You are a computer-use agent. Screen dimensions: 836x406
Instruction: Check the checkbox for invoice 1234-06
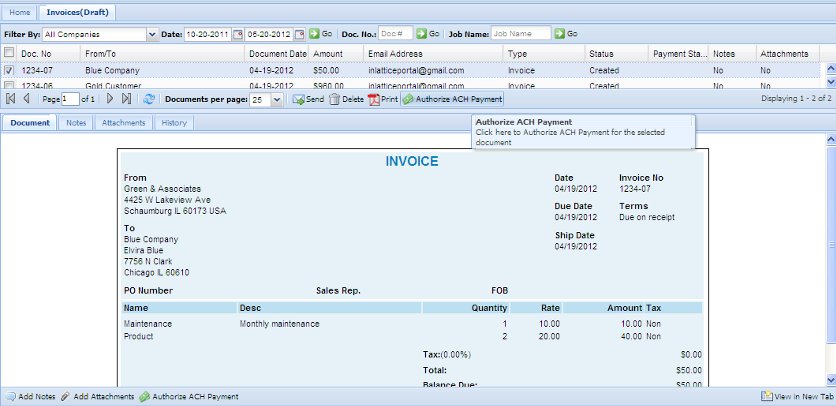(x=9, y=87)
